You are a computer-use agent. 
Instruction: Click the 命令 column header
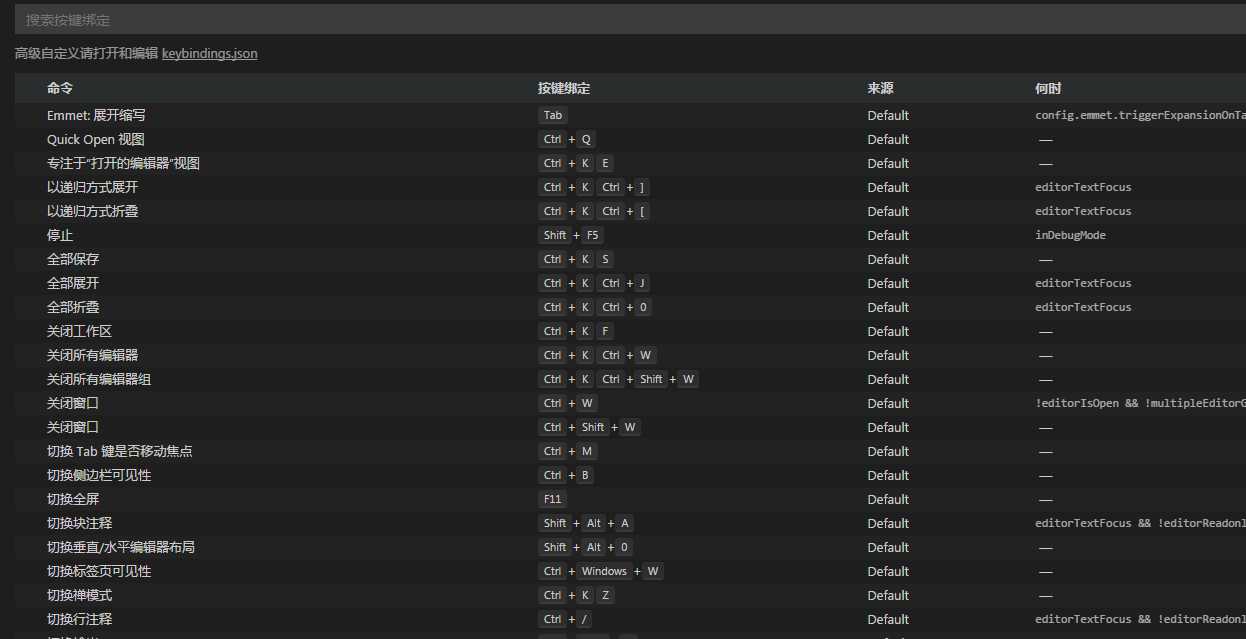pos(60,88)
